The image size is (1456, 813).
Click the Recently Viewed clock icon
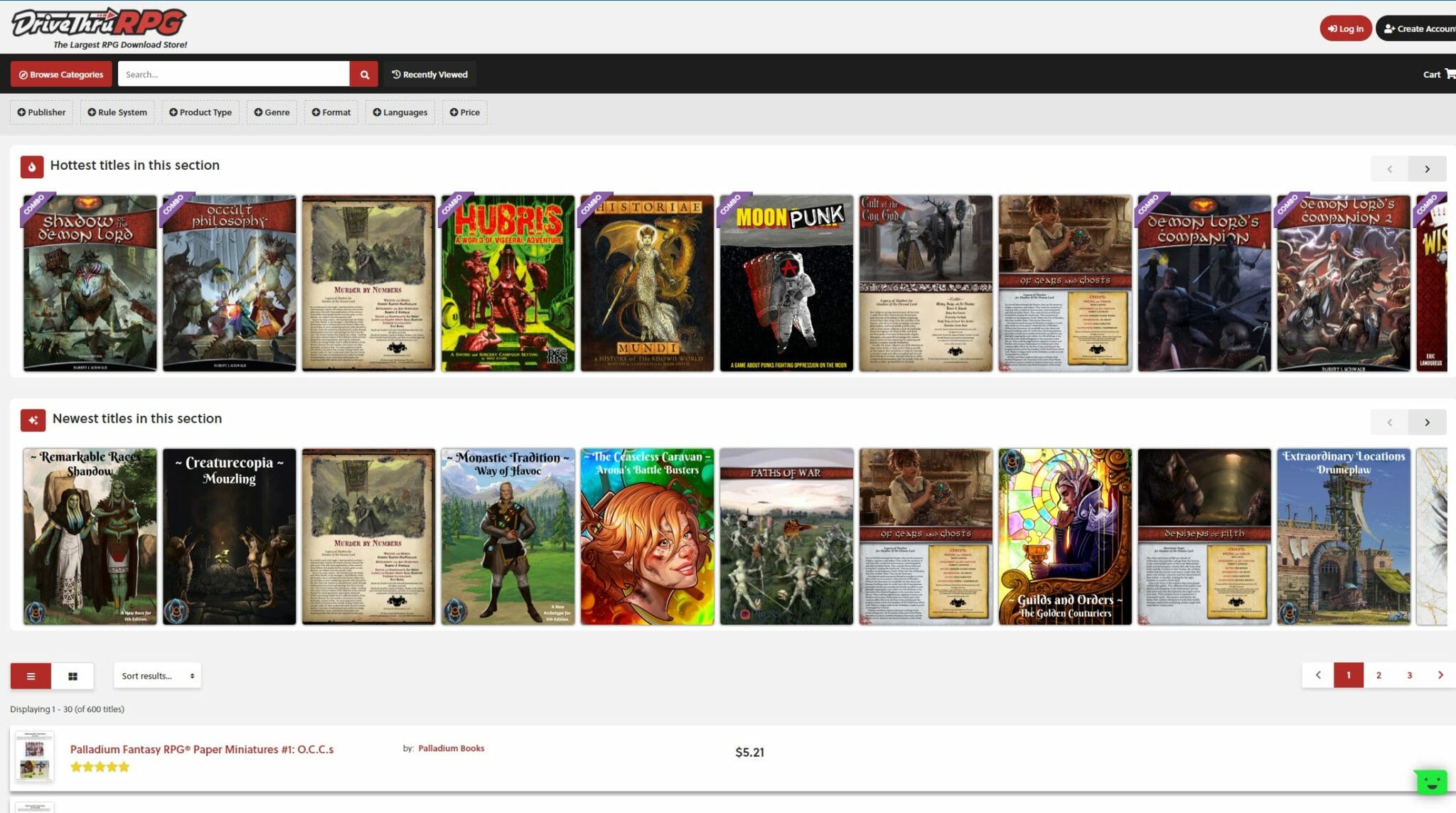[395, 74]
